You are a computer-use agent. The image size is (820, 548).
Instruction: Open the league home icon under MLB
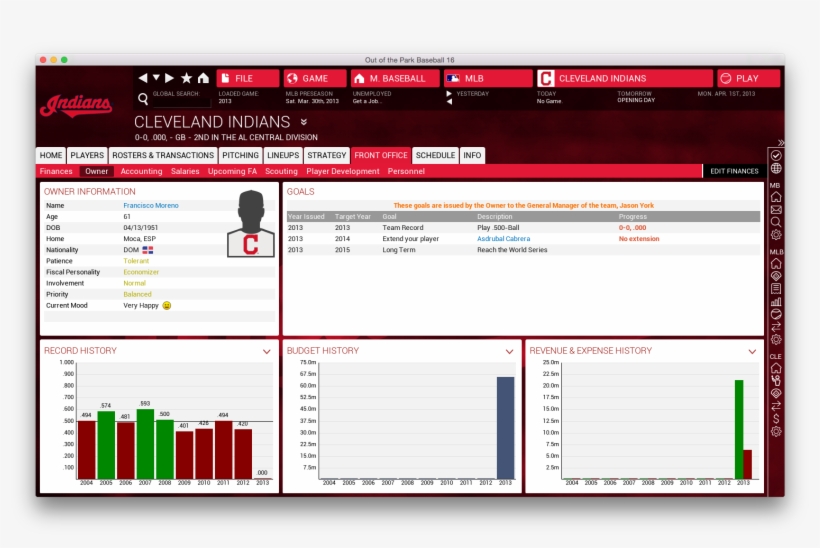pos(776,263)
